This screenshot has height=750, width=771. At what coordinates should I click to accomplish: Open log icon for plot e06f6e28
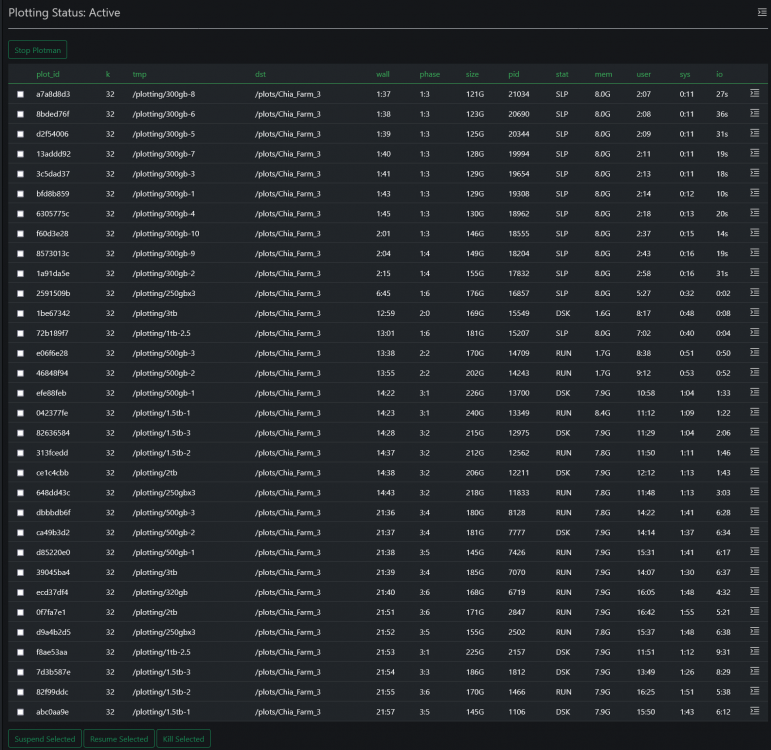tap(754, 352)
